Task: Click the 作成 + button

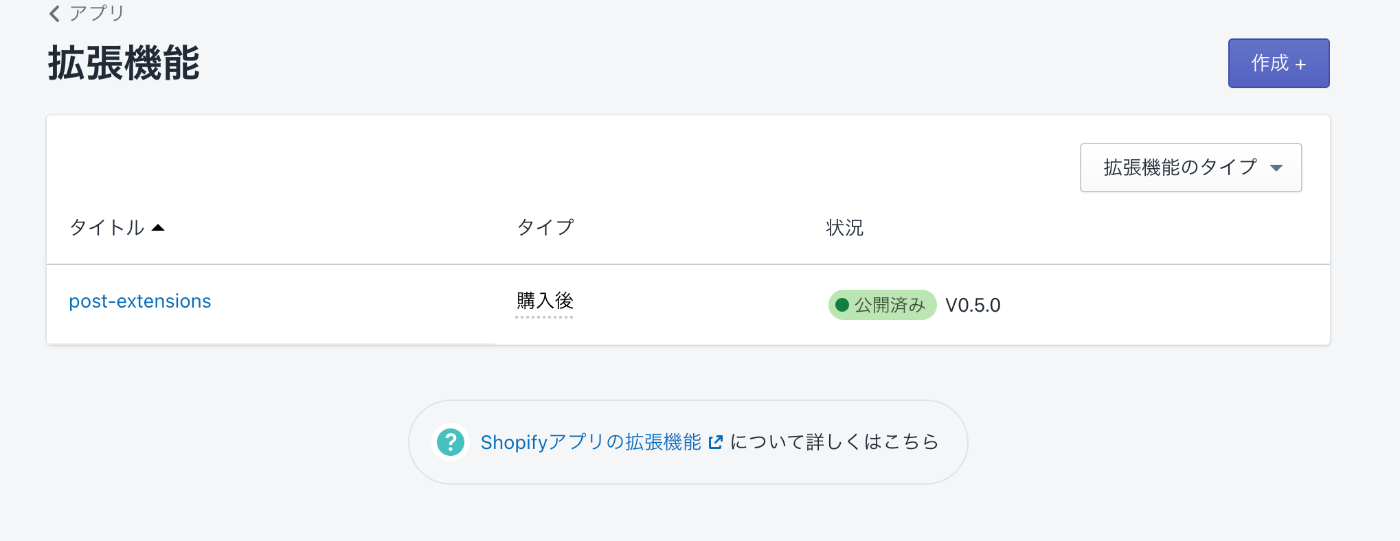Action: tap(1278, 63)
